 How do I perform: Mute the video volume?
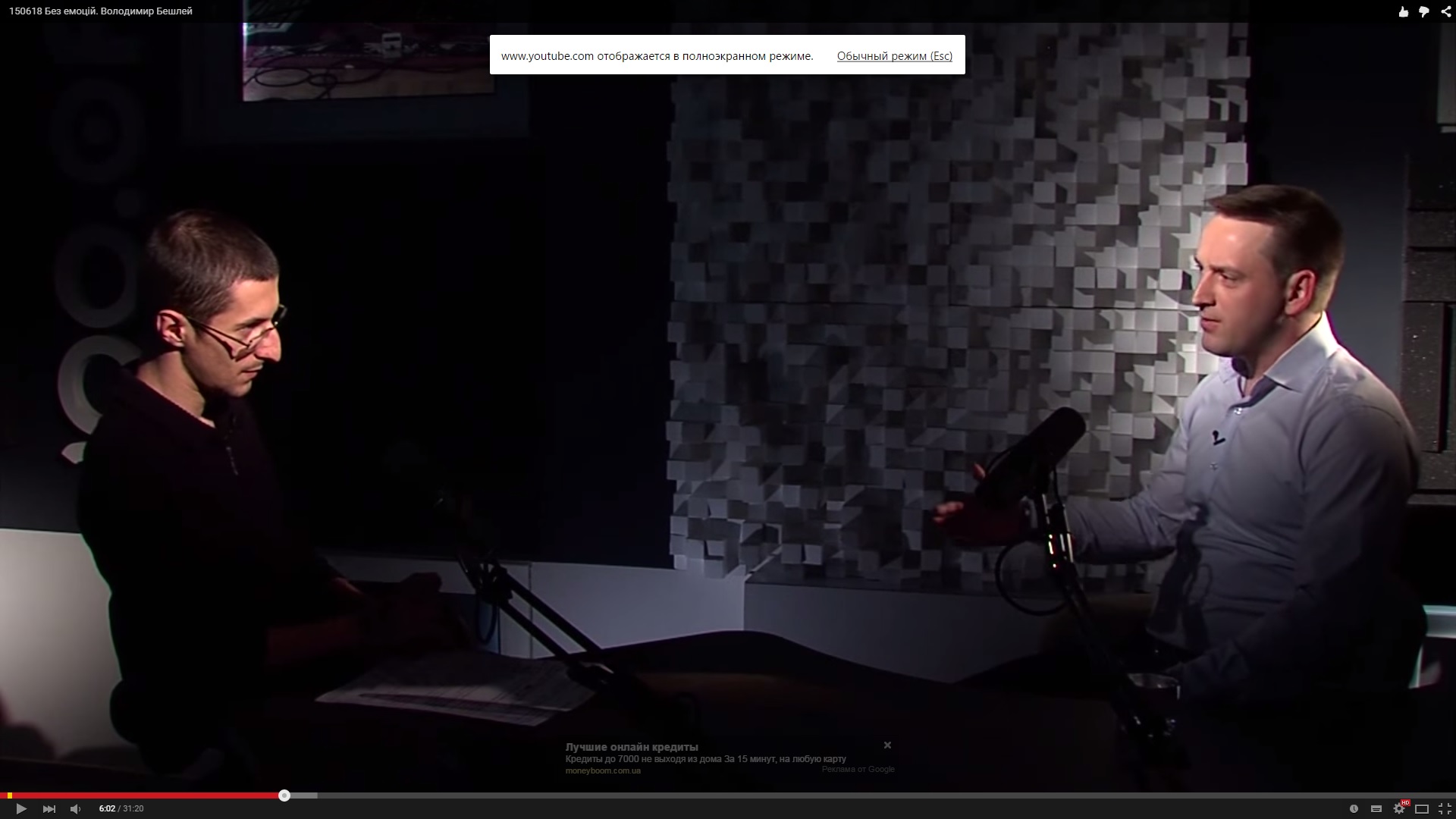point(75,809)
